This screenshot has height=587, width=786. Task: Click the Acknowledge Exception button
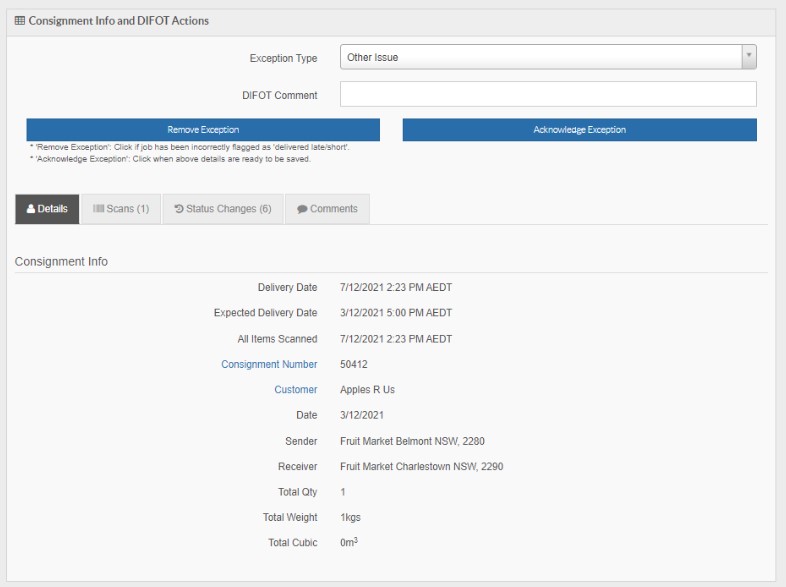pyautogui.click(x=579, y=130)
